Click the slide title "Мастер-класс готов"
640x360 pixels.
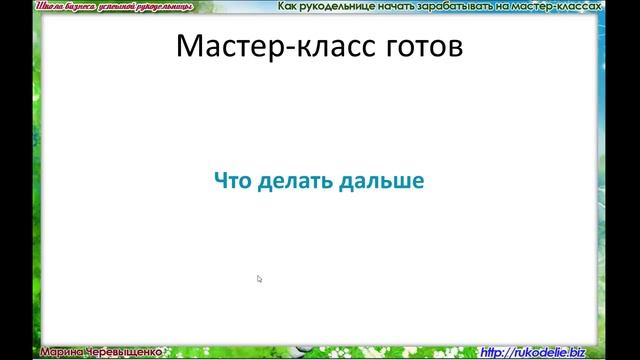point(320,46)
